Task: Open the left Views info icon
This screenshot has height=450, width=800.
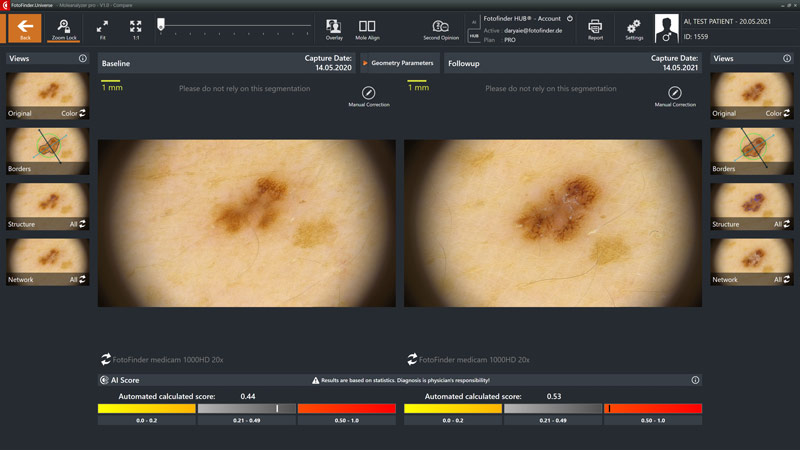Action: pos(83,58)
